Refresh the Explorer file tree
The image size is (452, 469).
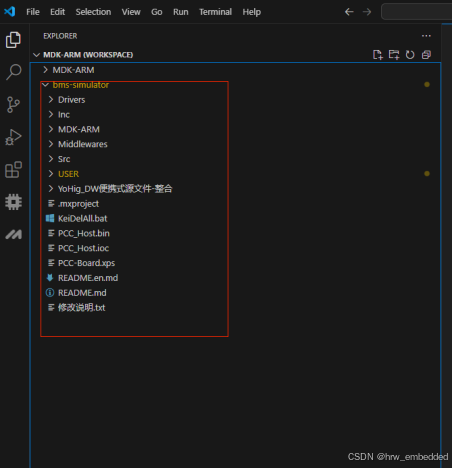point(410,55)
